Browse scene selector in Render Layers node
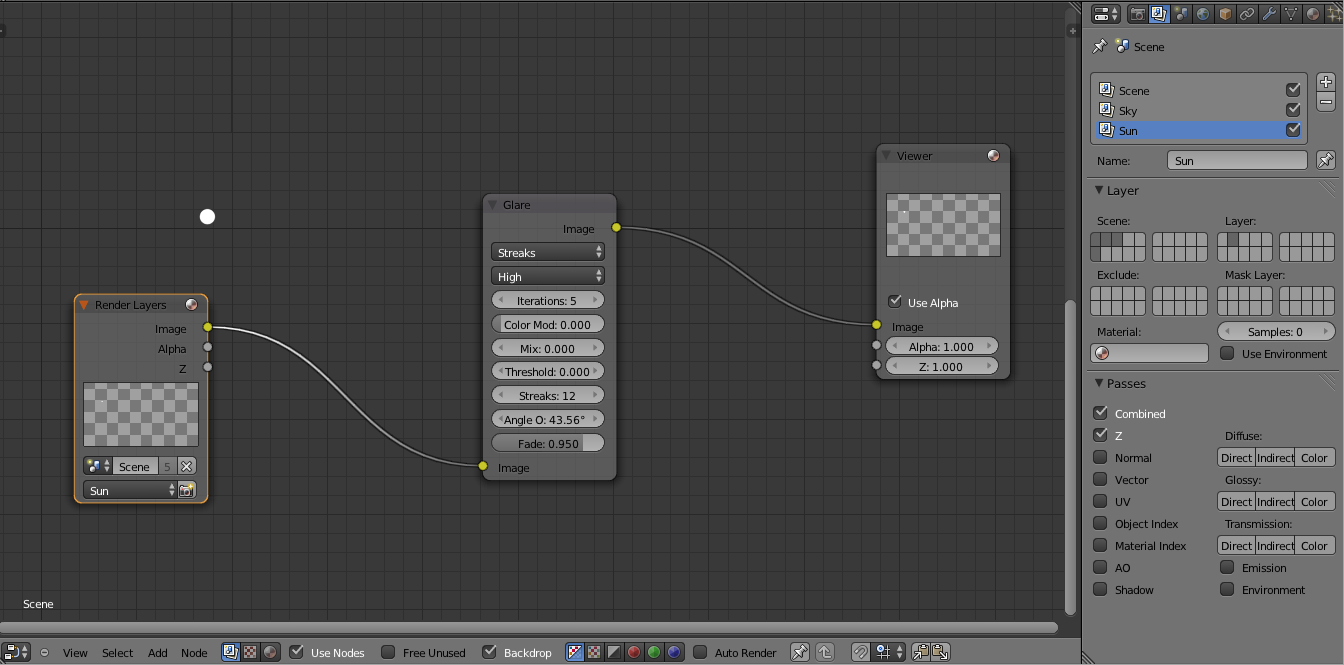Screen dimensions: 1344x665 click(x=97, y=466)
